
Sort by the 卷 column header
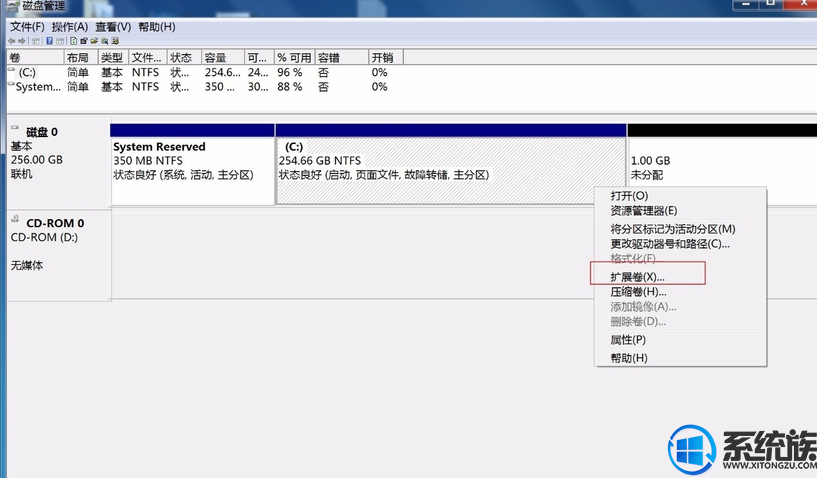point(35,57)
